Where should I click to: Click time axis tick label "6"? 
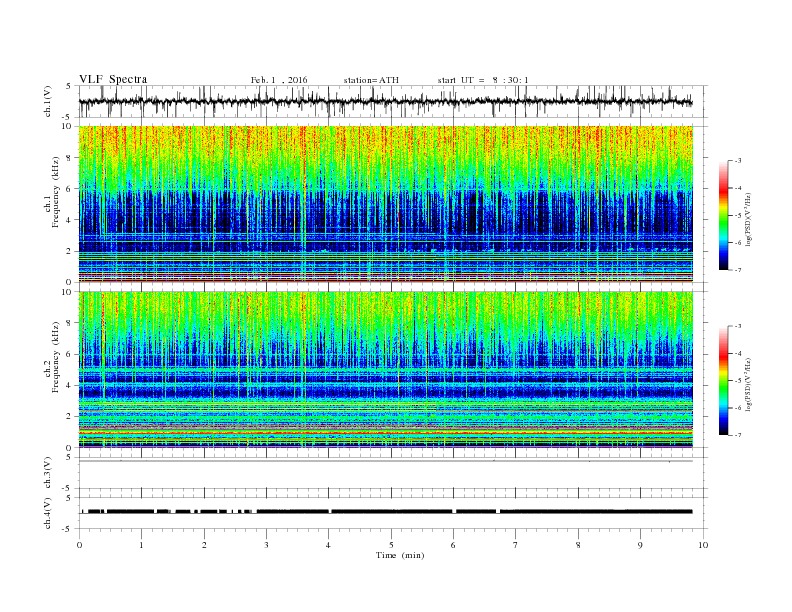point(453,545)
